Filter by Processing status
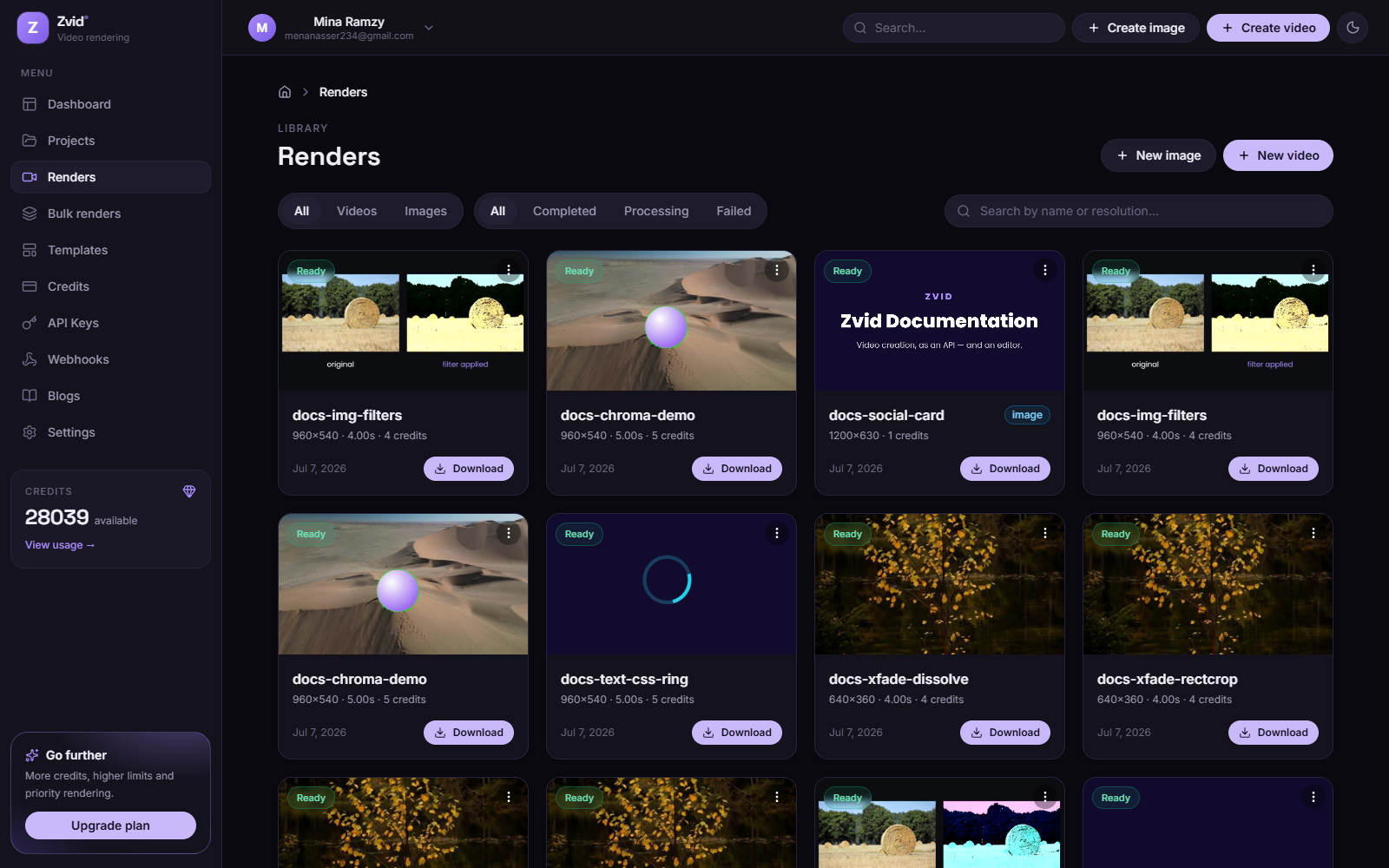This screenshot has width=1389, height=868. [x=656, y=211]
